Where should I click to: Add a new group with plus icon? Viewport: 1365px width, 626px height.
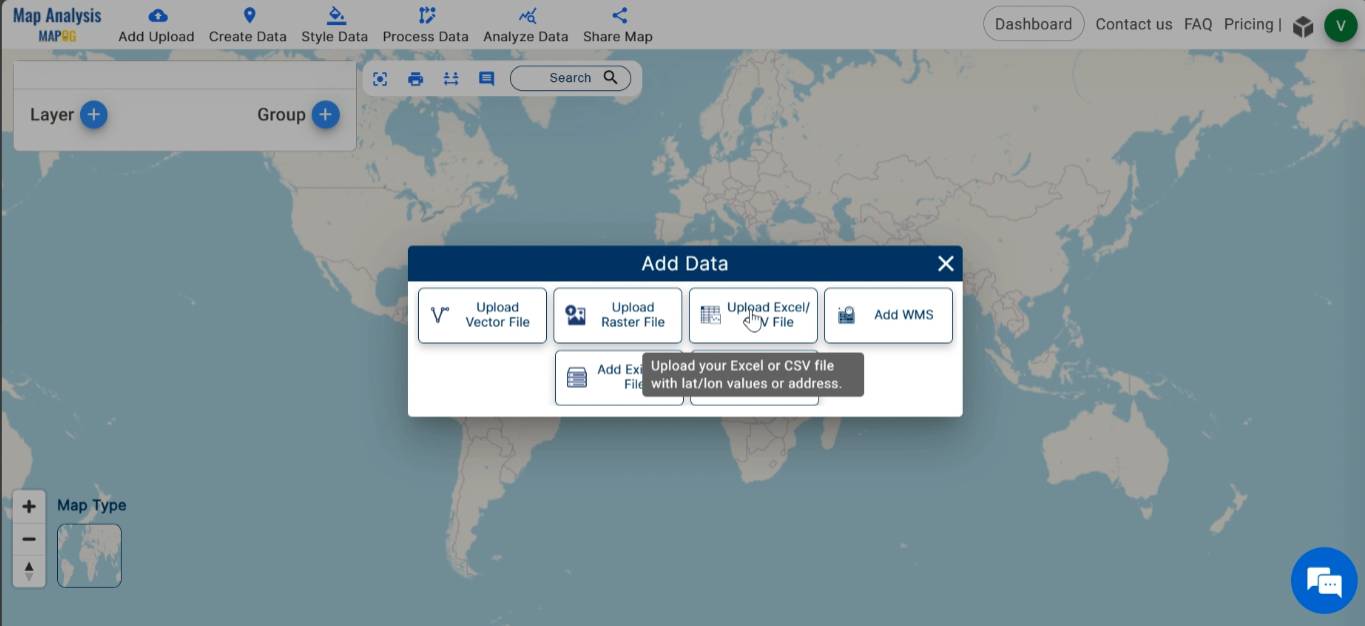coord(325,115)
